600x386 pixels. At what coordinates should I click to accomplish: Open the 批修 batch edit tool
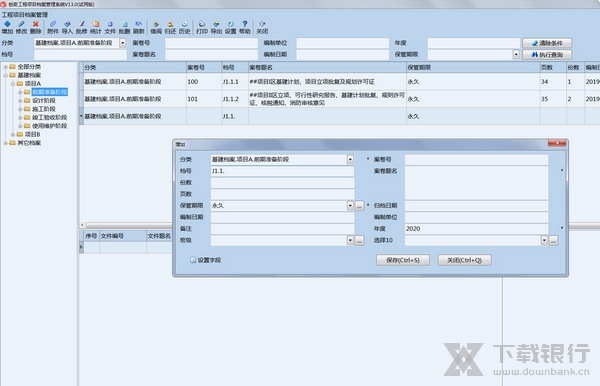tap(82, 28)
